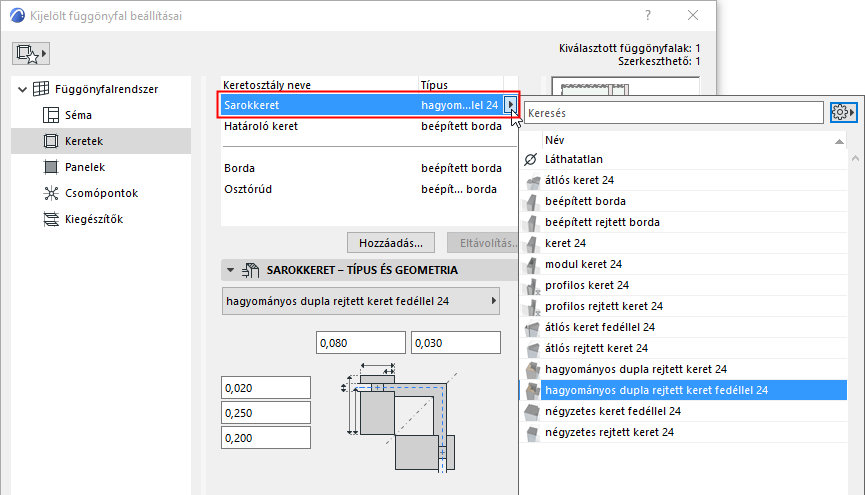Select Panelek in the settings tree
The width and height of the screenshot is (865, 495).
point(85,167)
